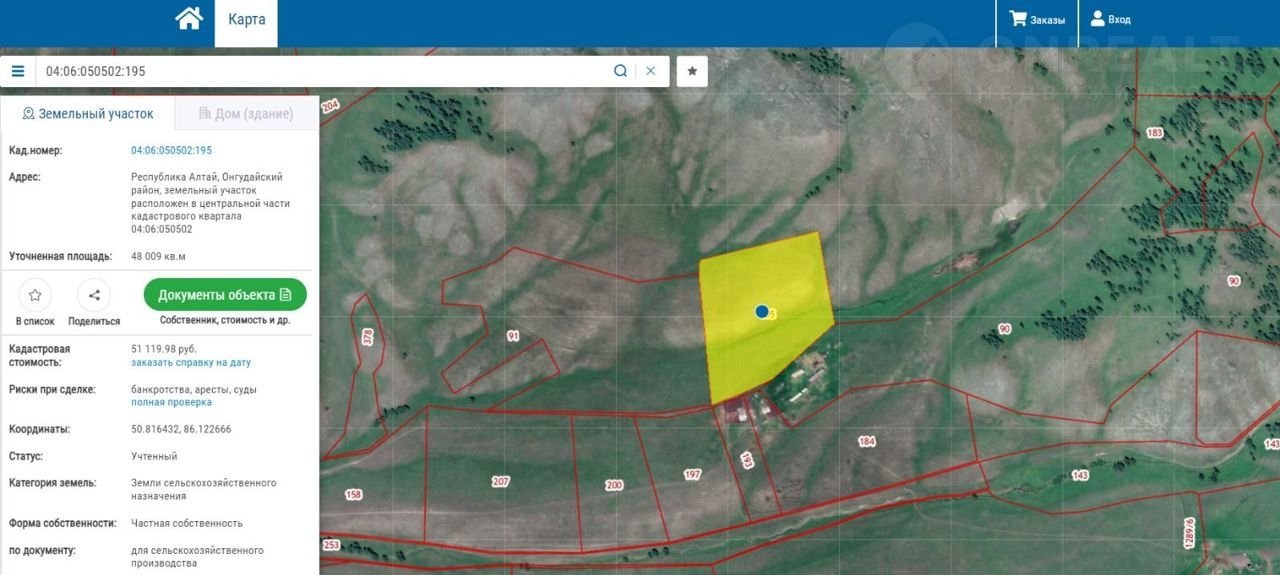Viewport: 1280px width, 575px height.
Task: Click the favorites star button beside search
Action: [692, 71]
